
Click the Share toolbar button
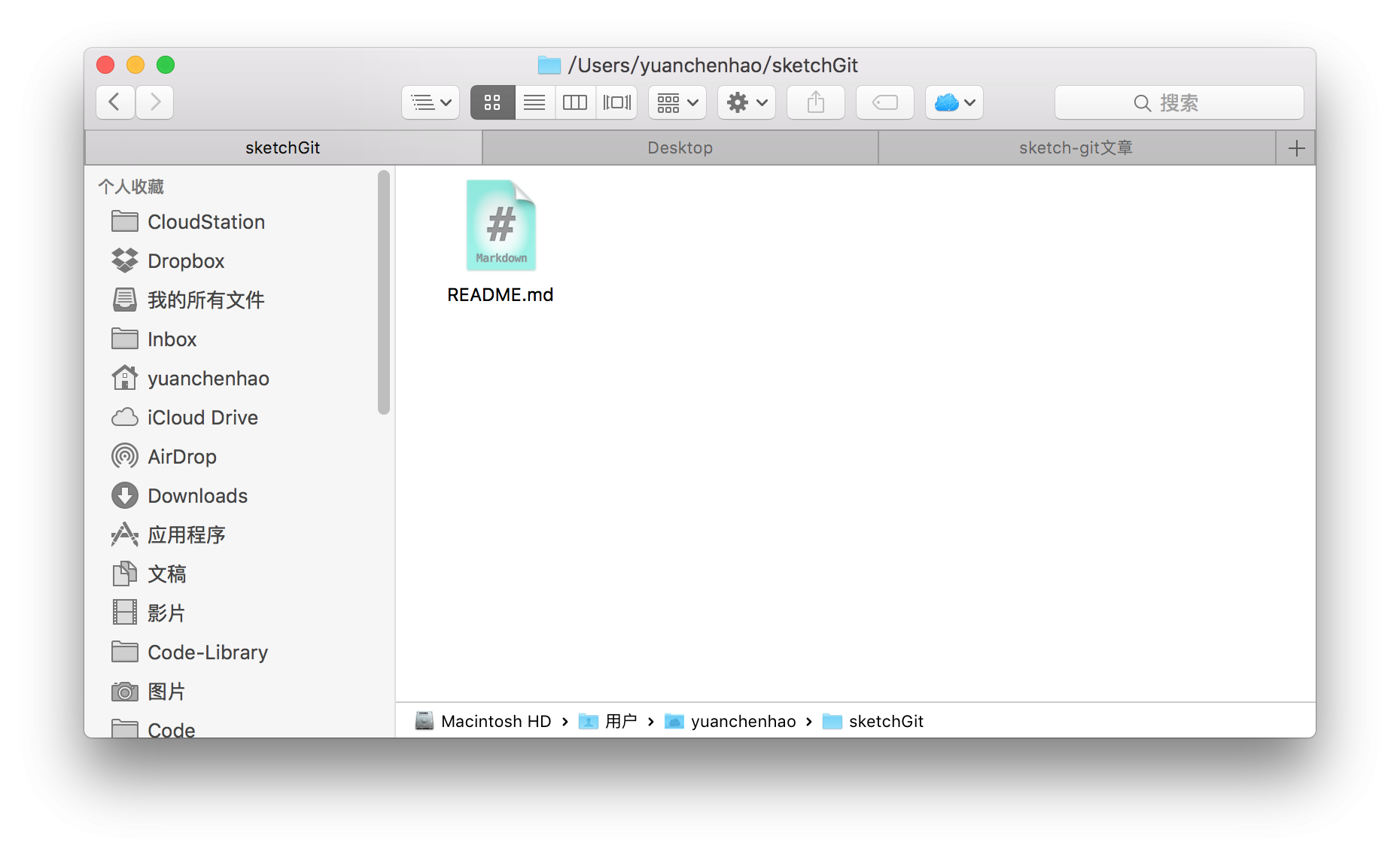(x=816, y=102)
